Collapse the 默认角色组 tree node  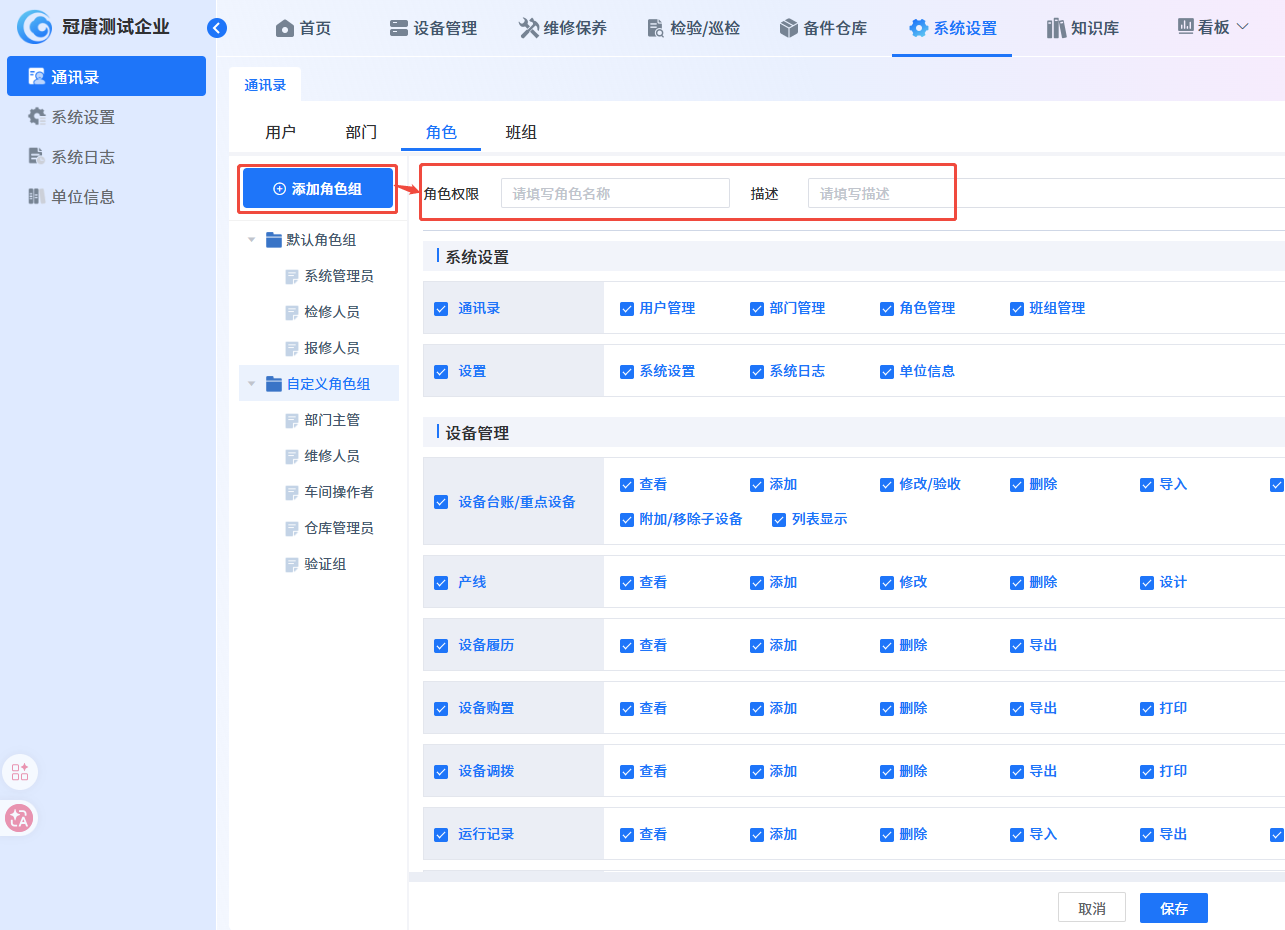tap(251, 240)
